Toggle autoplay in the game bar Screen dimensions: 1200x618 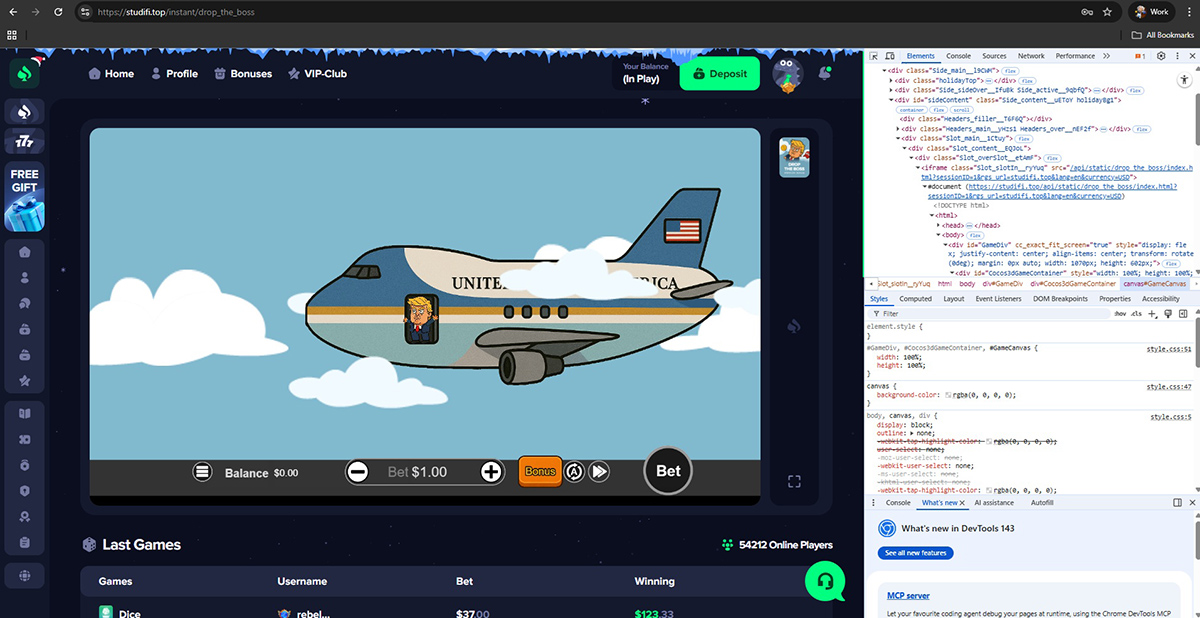pyautogui.click(x=574, y=472)
